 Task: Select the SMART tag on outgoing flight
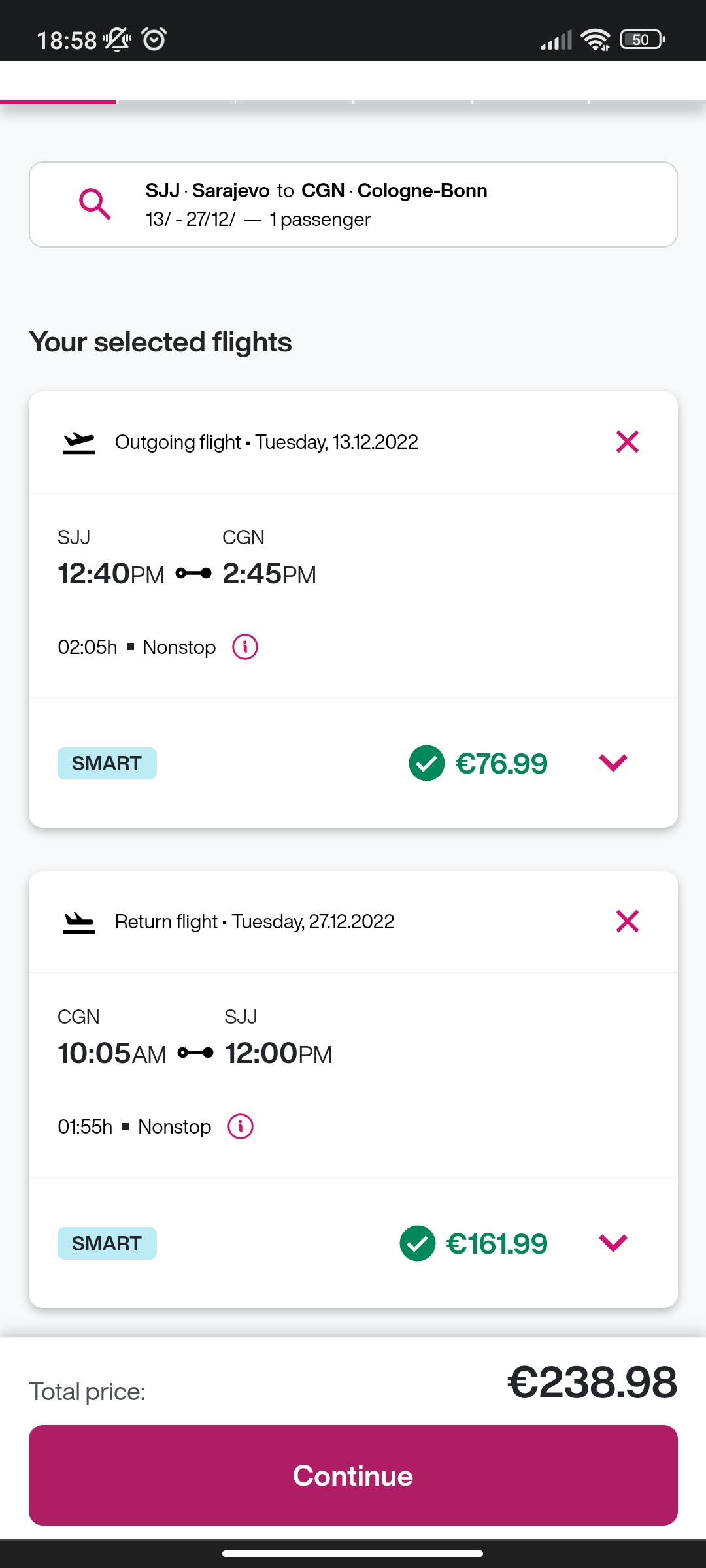click(107, 763)
